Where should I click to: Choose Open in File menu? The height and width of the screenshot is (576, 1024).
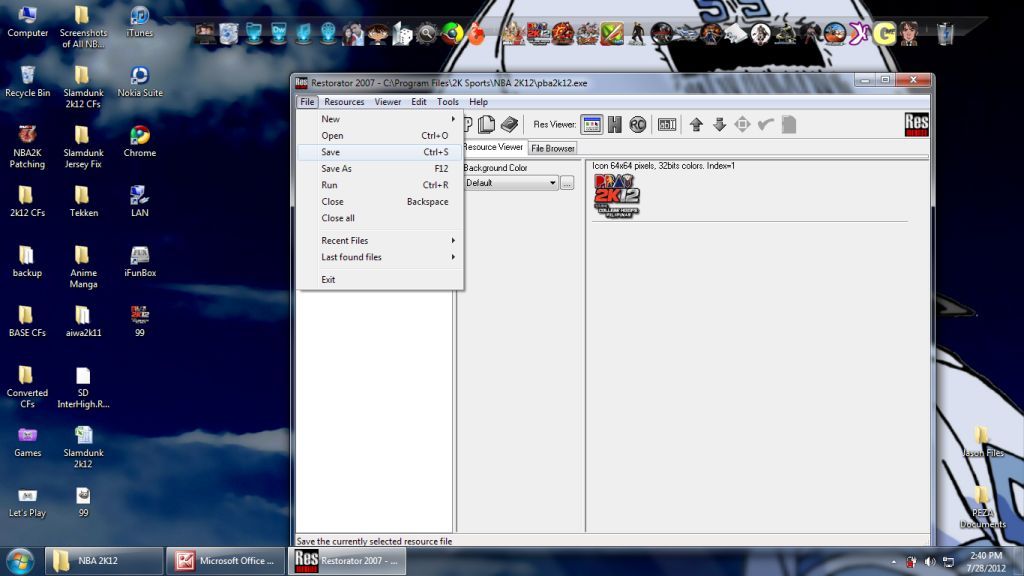(x=379, y=136)
